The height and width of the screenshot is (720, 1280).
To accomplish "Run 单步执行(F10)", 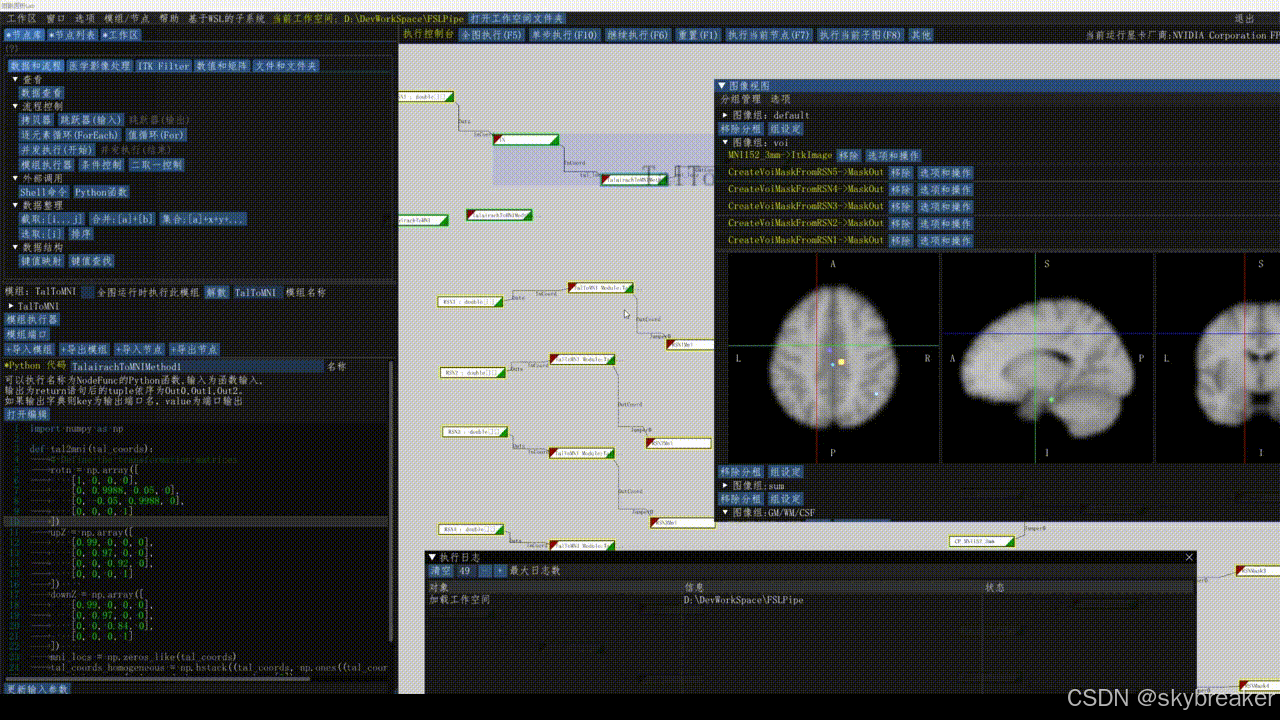I will tap(564, 35).
